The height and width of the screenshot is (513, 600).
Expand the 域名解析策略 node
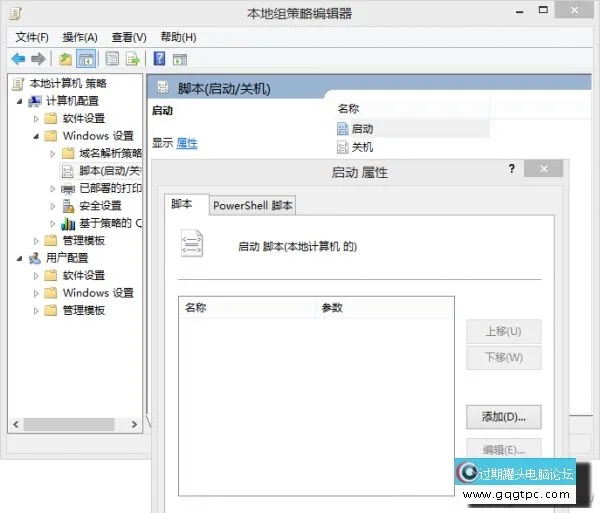53,154
